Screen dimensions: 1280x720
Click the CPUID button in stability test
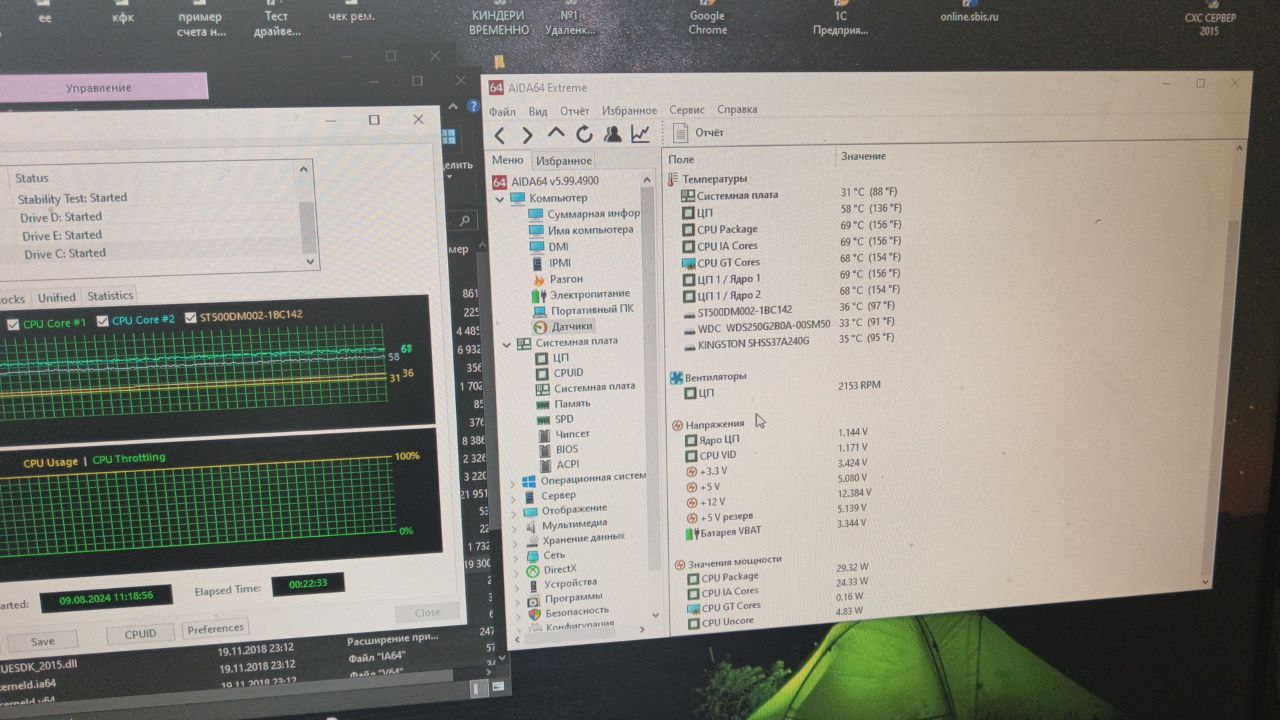(x=140, y=634)
